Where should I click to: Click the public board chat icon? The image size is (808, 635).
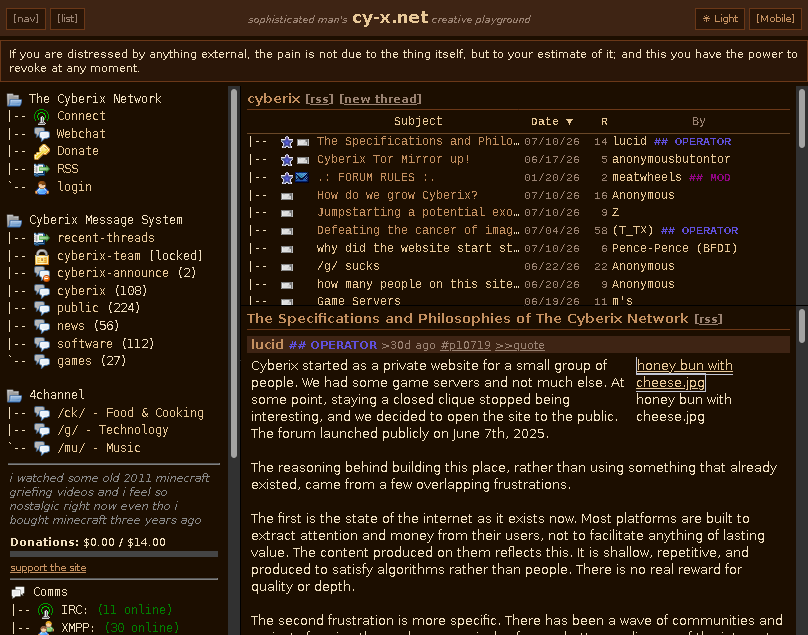[x=42, y=308]
